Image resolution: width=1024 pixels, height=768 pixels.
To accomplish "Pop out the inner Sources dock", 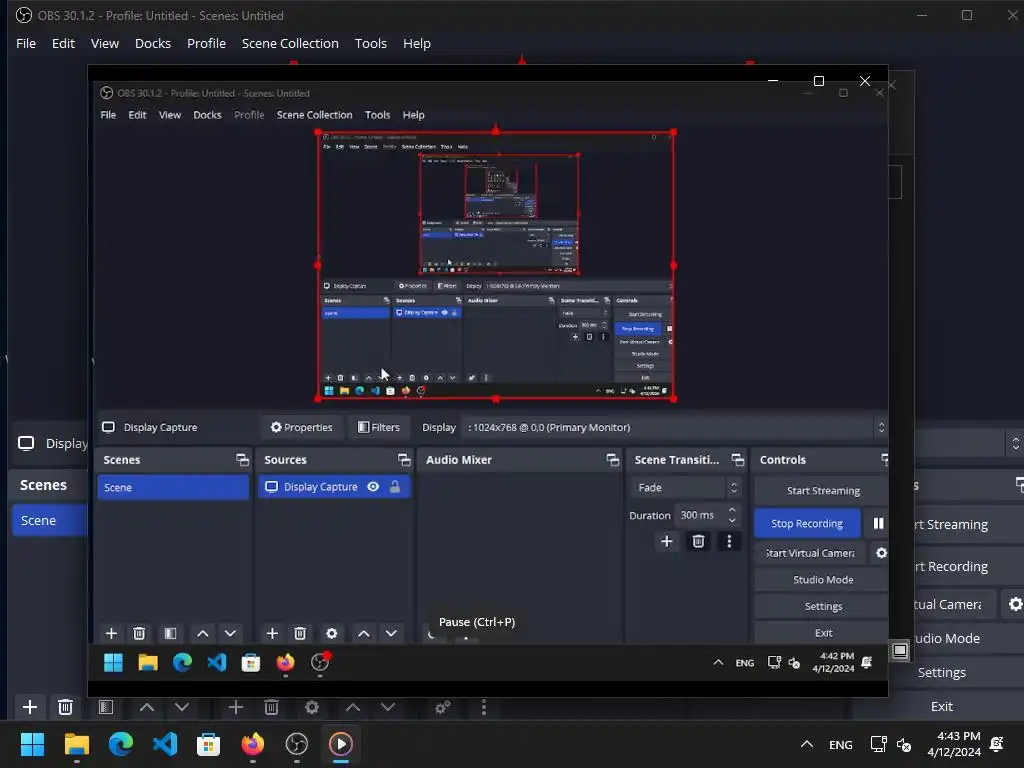I will coord(404,460).
